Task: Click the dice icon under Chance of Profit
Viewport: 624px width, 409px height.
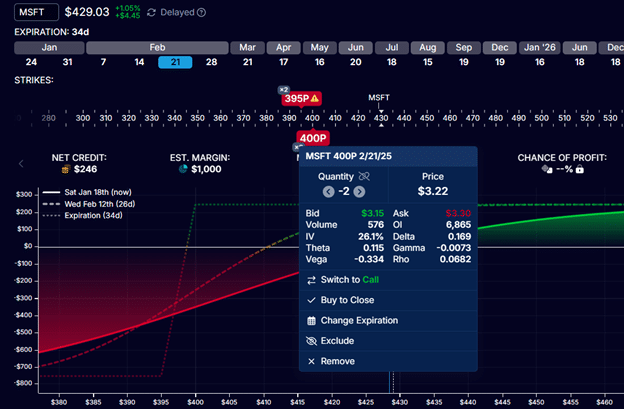Action: 547,169
